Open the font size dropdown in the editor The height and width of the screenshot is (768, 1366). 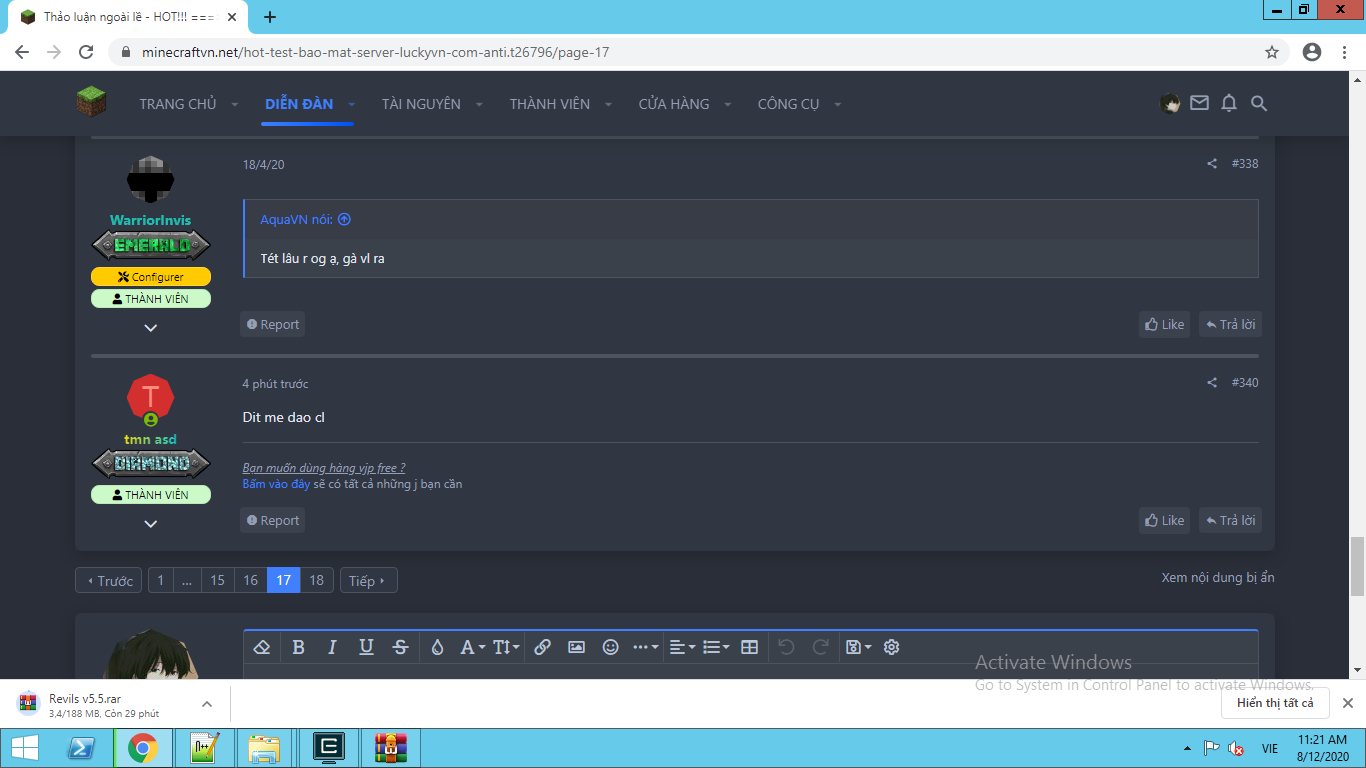[506, 647]
